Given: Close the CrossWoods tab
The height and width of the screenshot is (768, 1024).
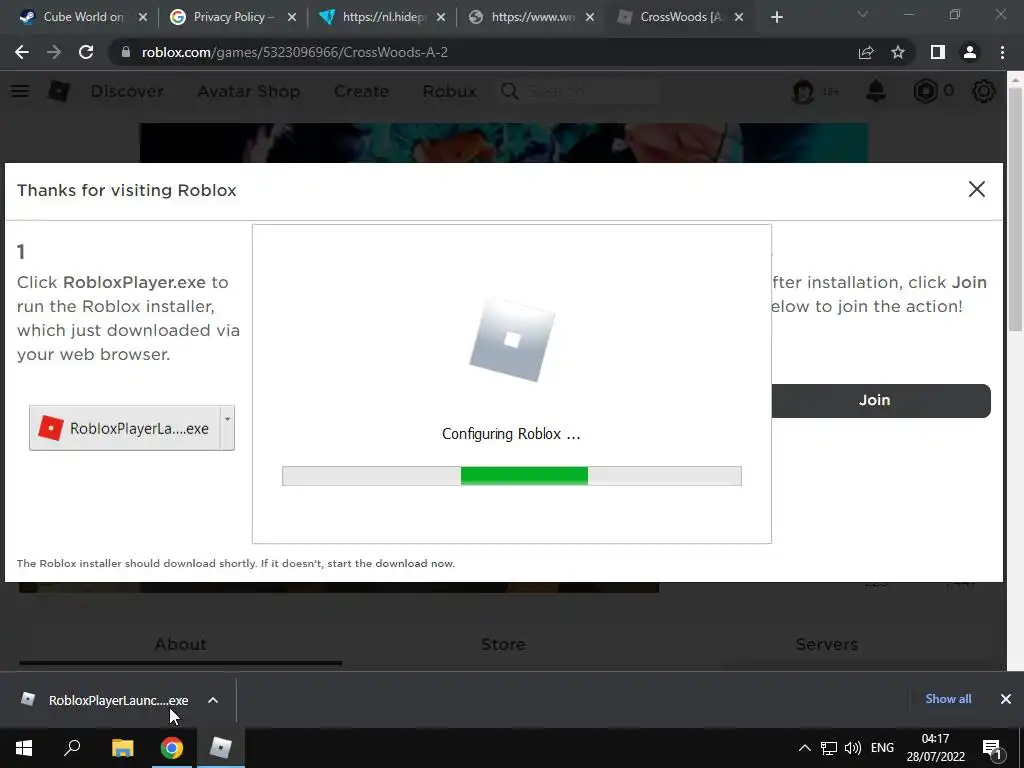Looking at the screenshot, I should click(x=739, y=17).
